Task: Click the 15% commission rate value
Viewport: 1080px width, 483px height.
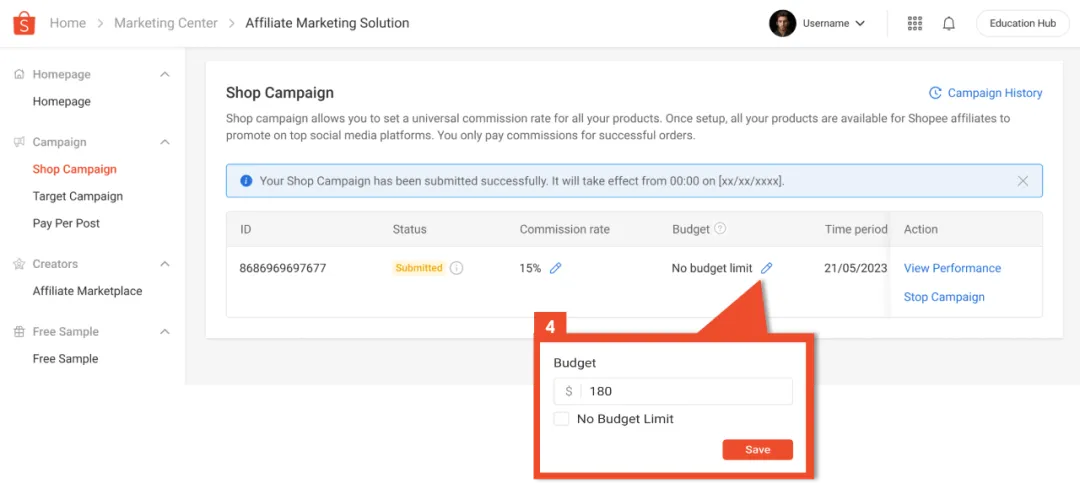Action: coord(530,269)
